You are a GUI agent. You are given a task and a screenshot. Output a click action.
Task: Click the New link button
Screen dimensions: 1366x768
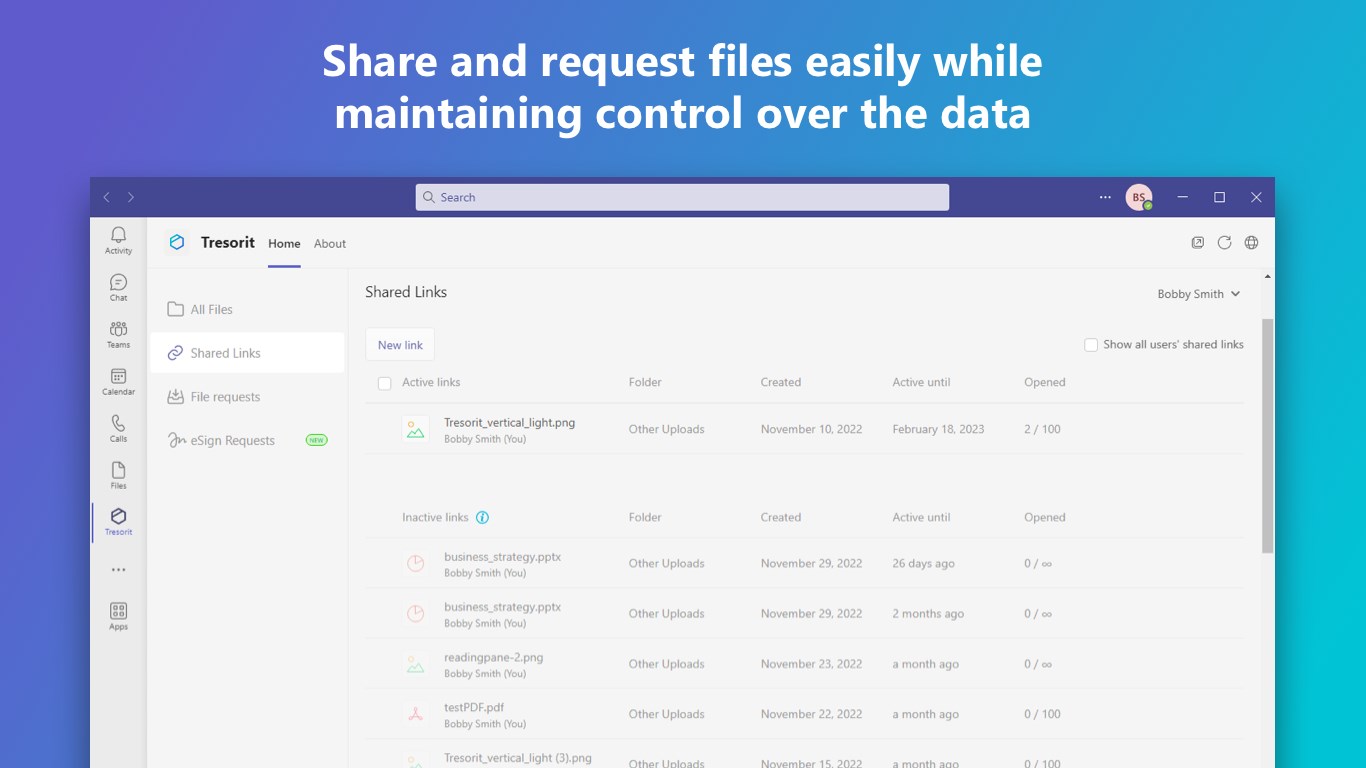(400, 345)
